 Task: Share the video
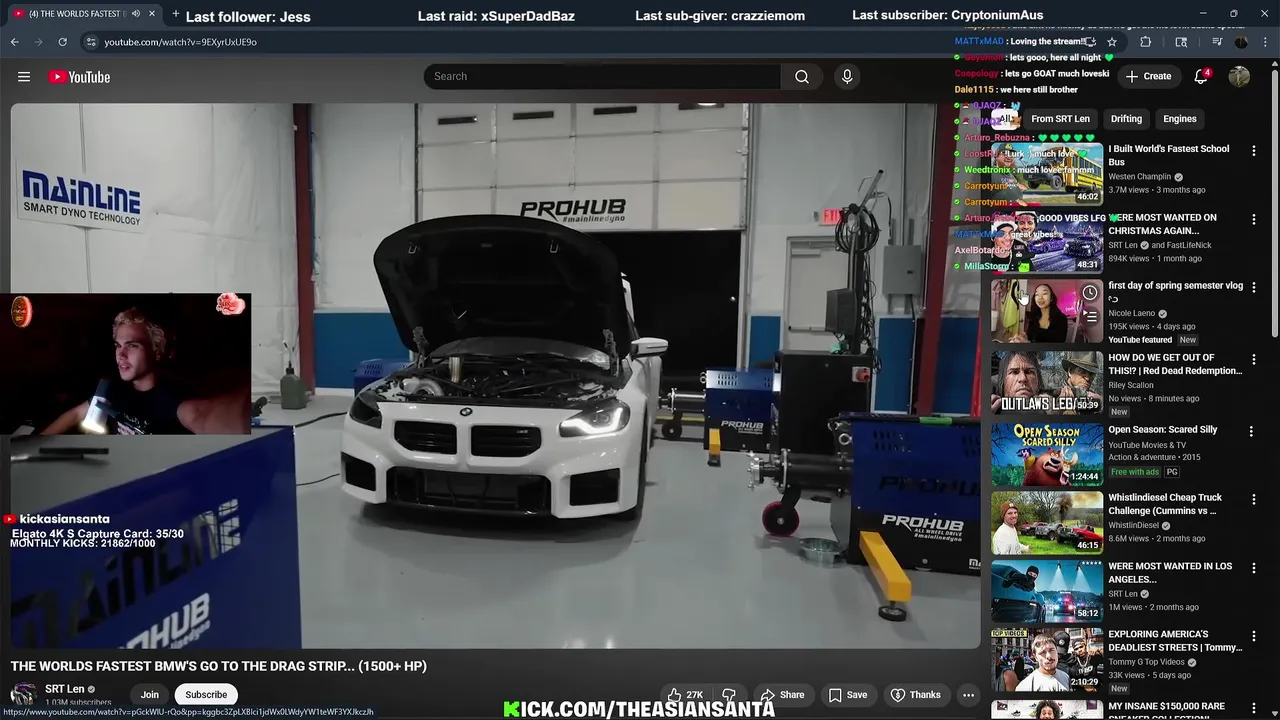point(782,695)
